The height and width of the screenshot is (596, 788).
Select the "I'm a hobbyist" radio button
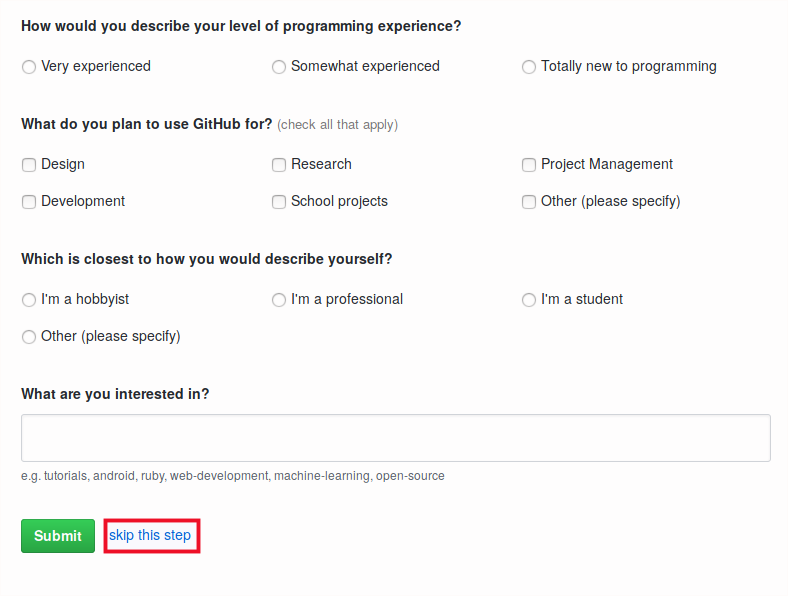pyautogui.click(x=29, y=300)
